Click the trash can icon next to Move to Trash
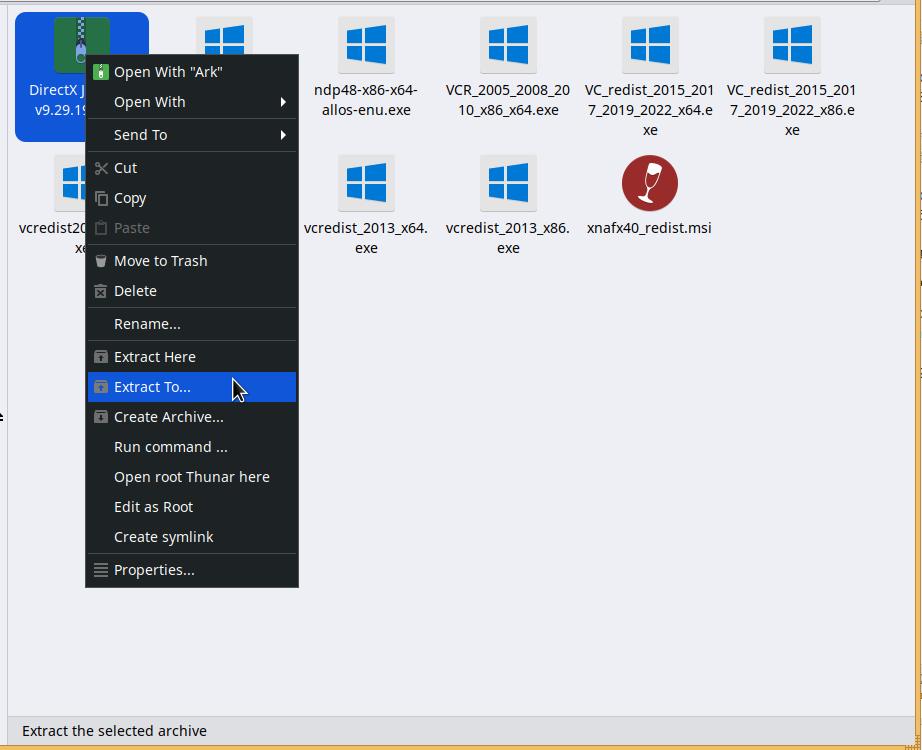The width and height of the screenshot is (922, 750). [101, 261]
